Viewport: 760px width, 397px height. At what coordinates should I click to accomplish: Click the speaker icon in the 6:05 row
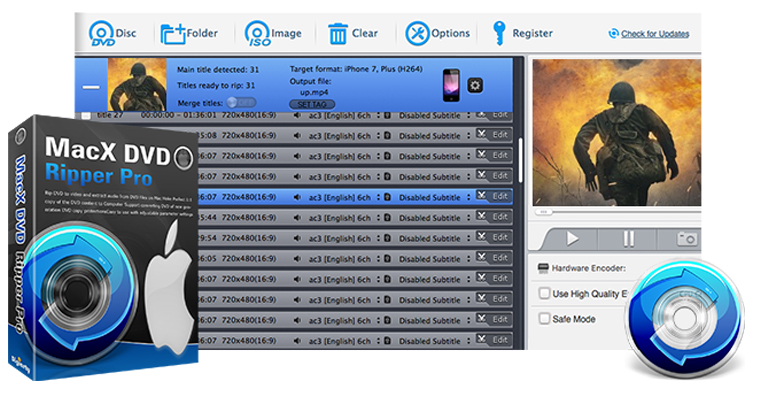(297, 259)
